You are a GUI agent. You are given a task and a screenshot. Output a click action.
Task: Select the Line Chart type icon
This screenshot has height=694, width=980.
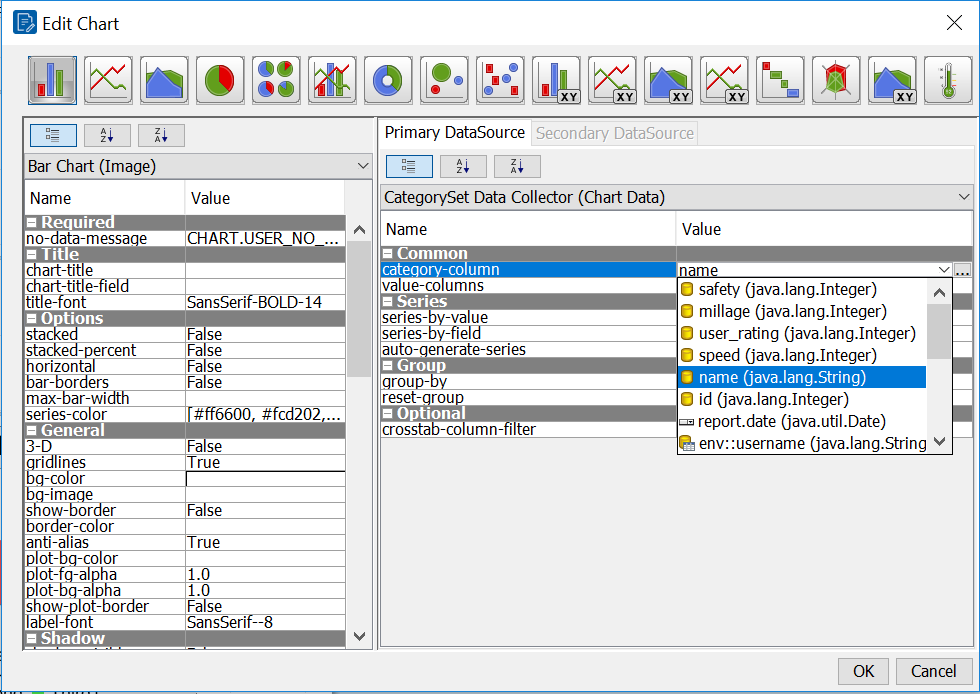tap(108, 78)
